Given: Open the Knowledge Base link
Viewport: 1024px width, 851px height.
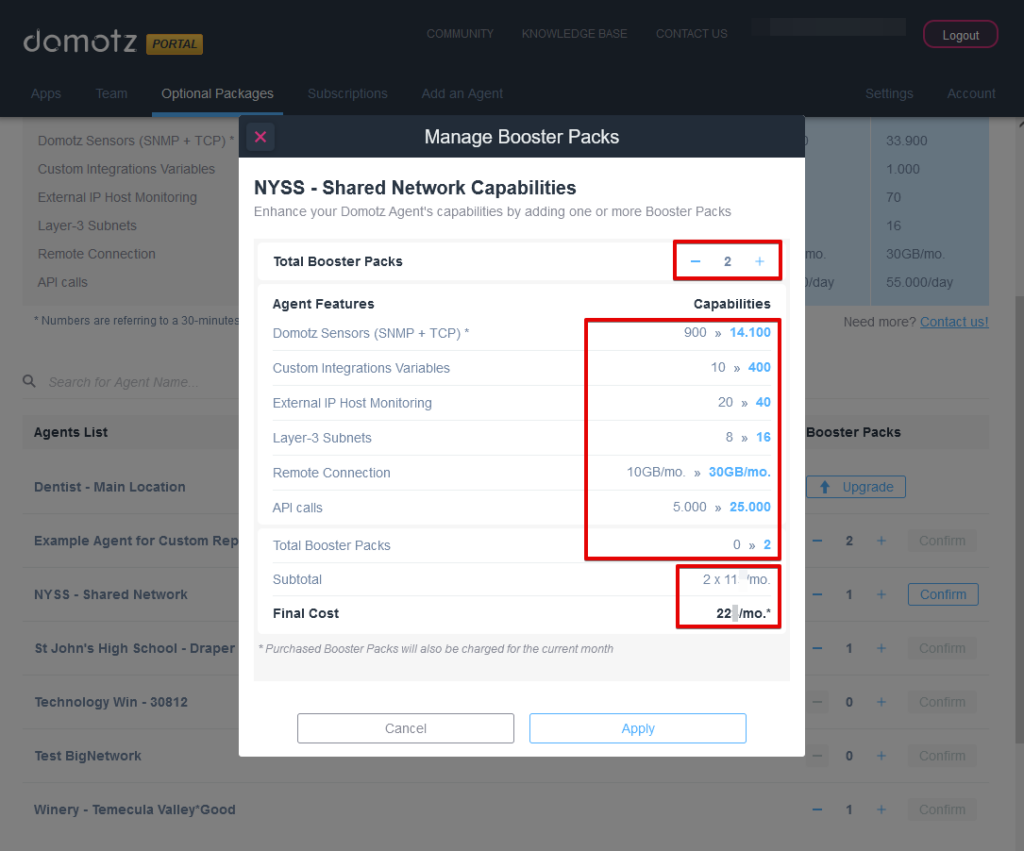Looking at the screenshot, I should pyautogui.click(x=574, y=34).
